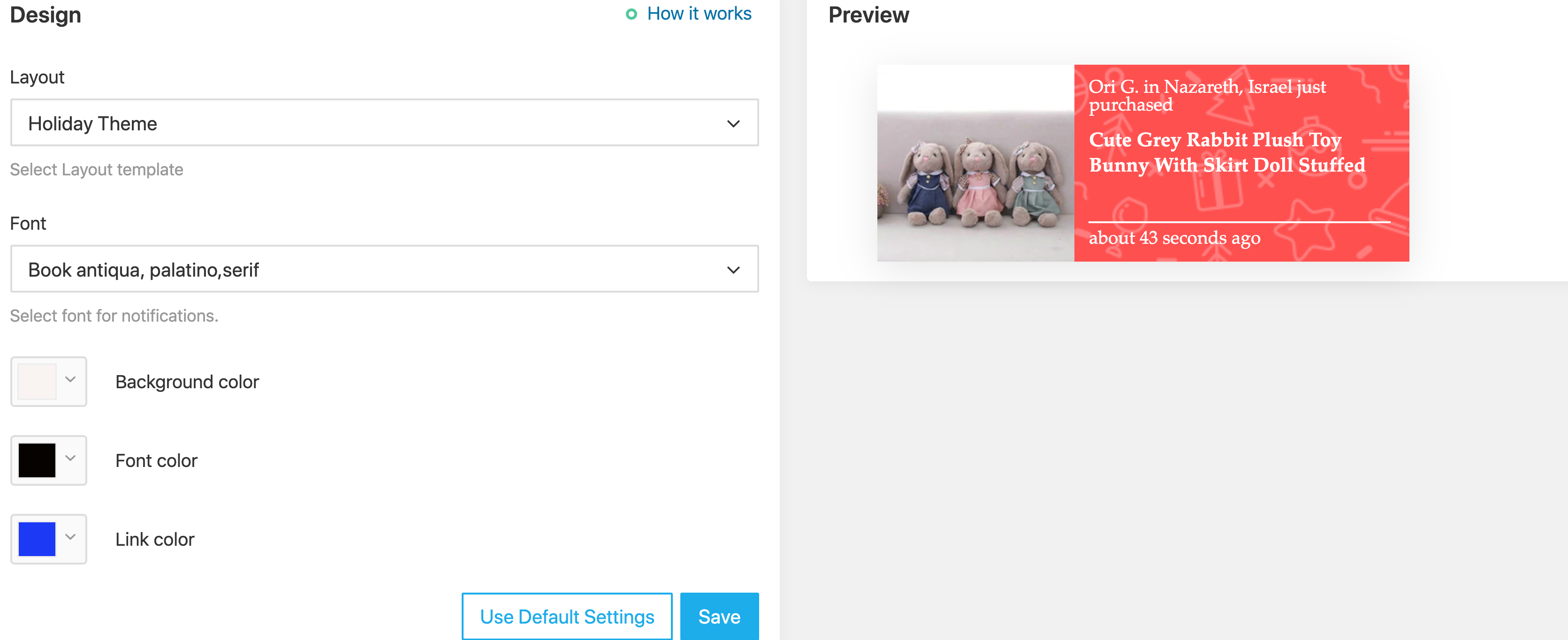Click the black Font color swatch
The image size is (1568, 640).
[37, 460]
